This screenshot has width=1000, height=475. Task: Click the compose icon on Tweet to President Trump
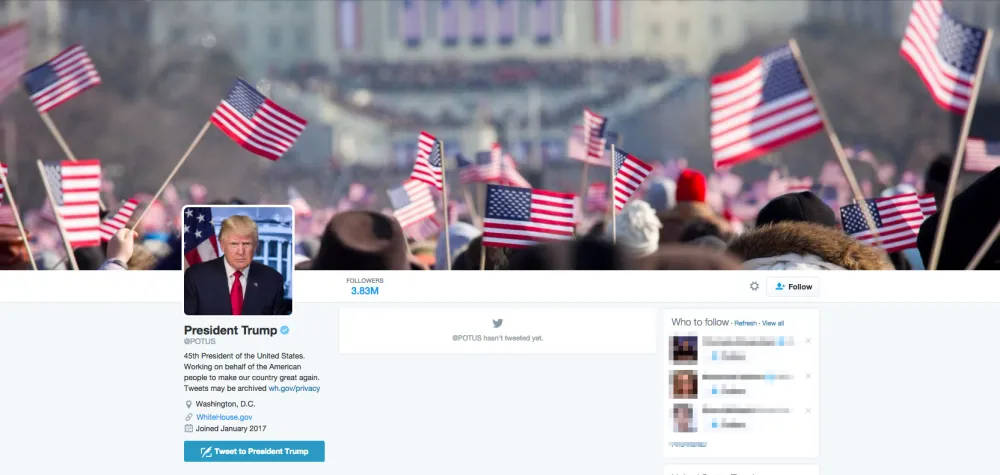click(x=206, y=451)
